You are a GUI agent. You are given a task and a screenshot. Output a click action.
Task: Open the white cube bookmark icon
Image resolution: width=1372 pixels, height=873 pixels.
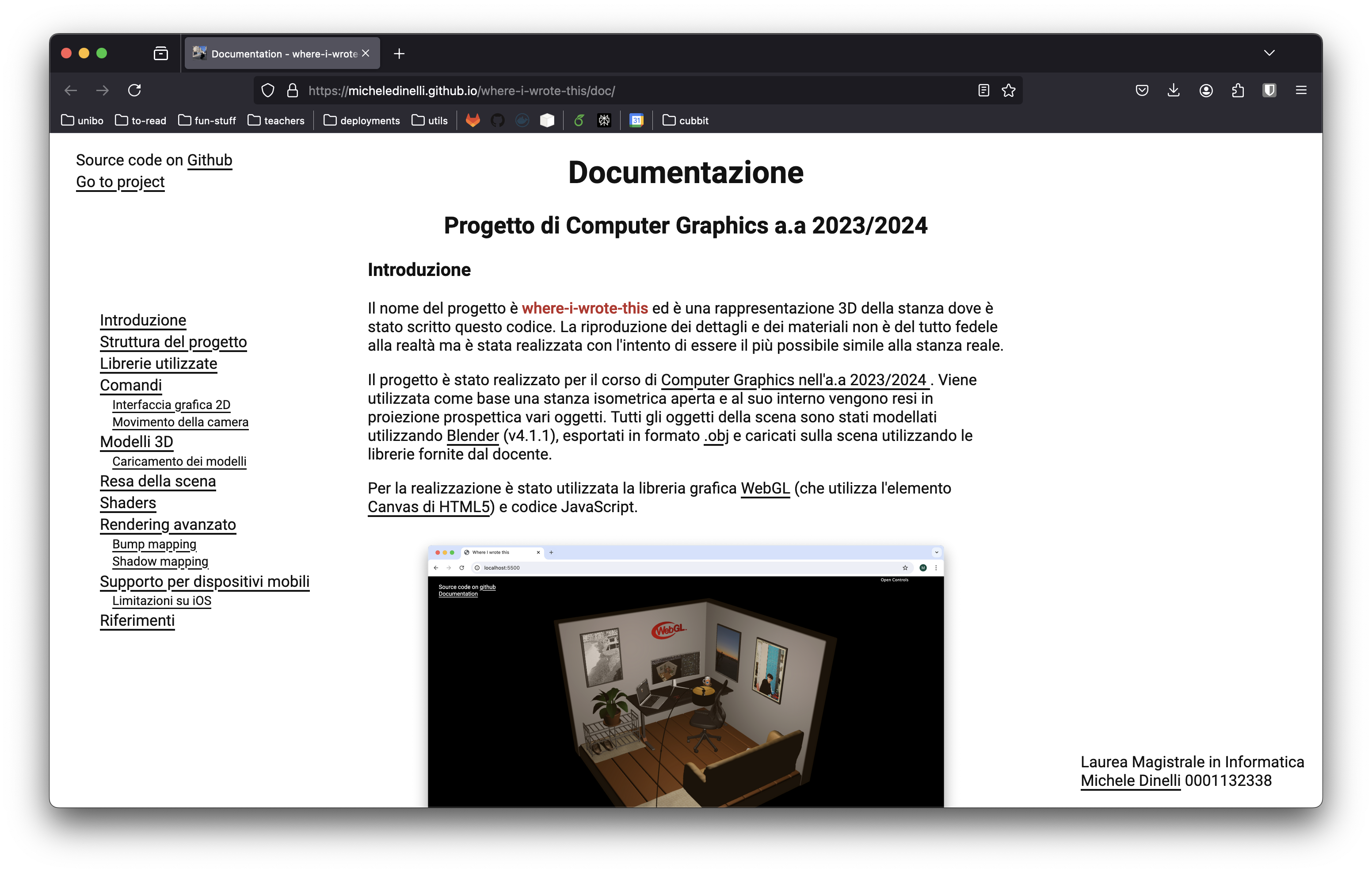coord(547,120)
